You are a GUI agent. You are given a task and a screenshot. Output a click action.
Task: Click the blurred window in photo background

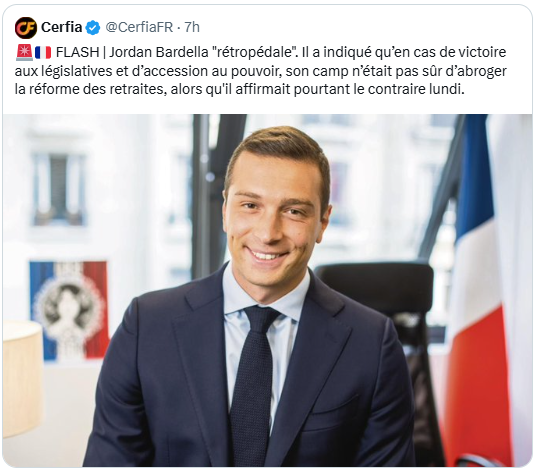[58, 189]
